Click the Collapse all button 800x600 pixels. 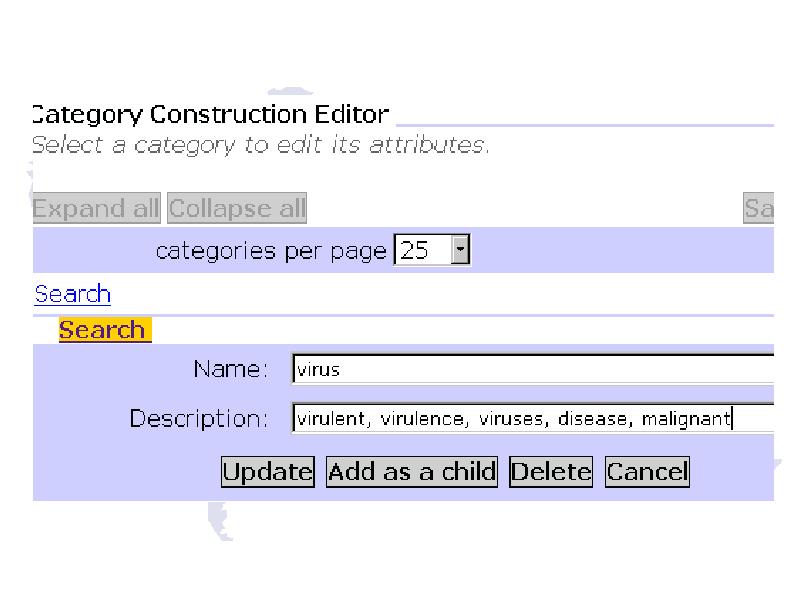(x=237, y=208)
